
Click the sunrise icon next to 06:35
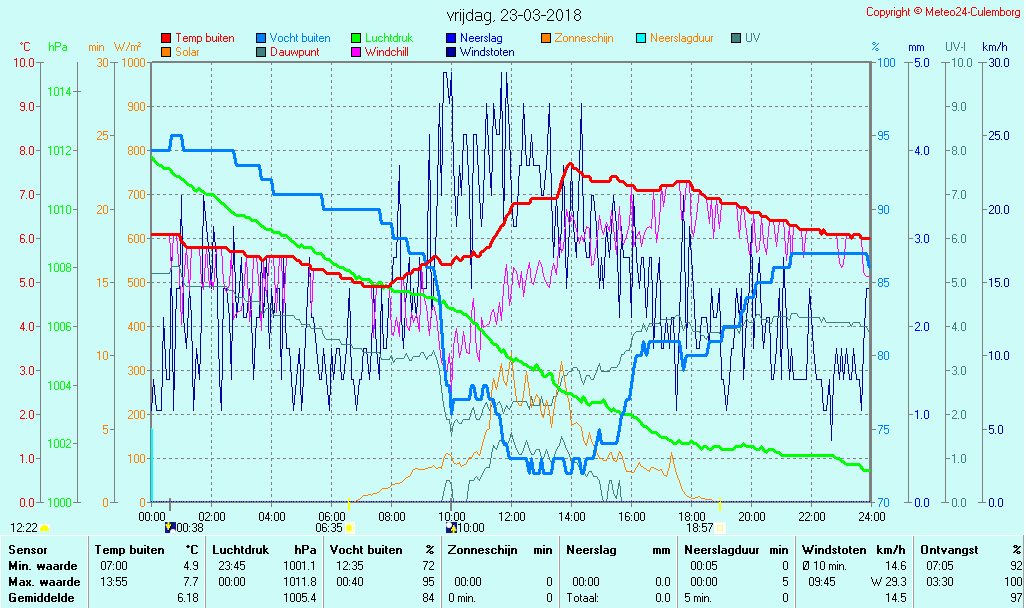click(349, 527)
